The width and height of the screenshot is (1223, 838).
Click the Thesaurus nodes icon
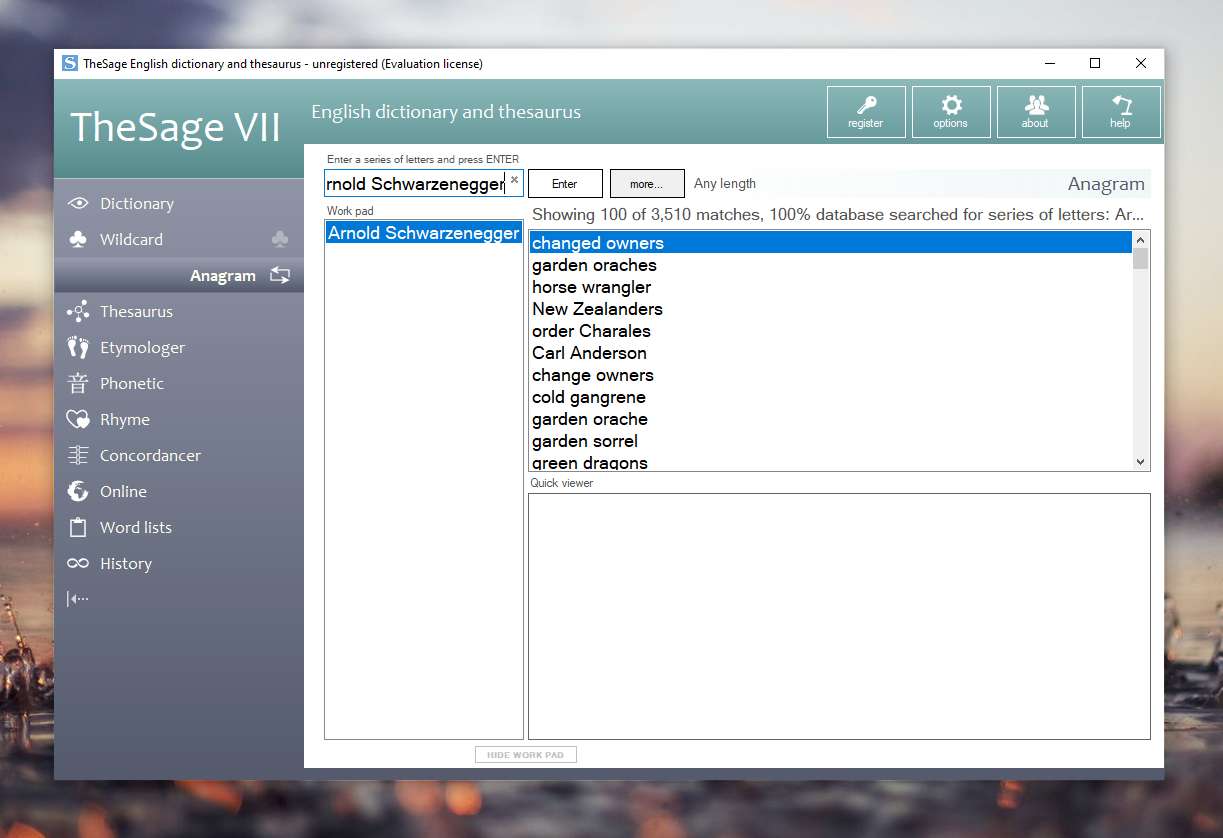pyautogui.click(x=78, y=312)
